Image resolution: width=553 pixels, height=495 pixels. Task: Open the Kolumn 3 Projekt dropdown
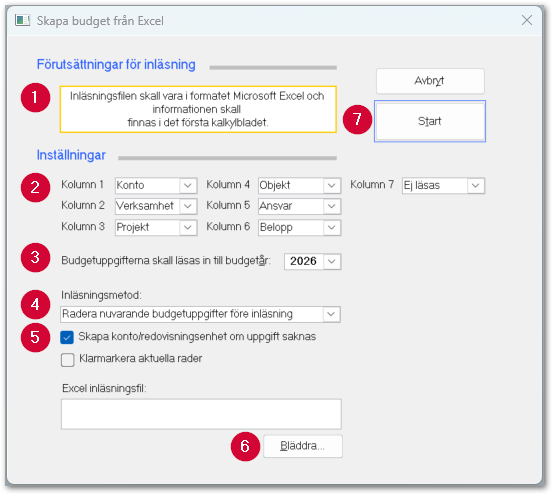coord(156,227)
